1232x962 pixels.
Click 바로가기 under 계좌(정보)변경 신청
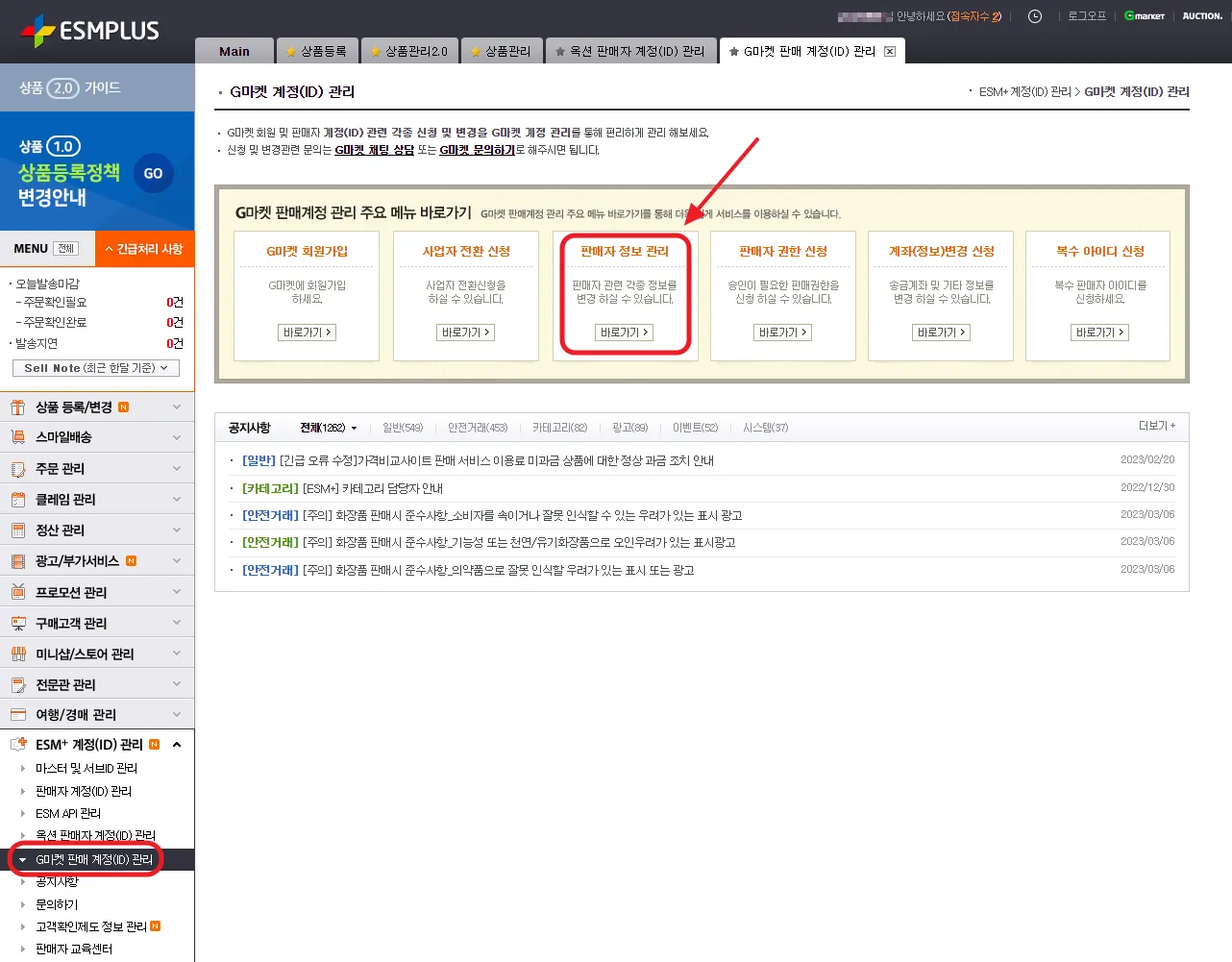click(x=941, y=333)
